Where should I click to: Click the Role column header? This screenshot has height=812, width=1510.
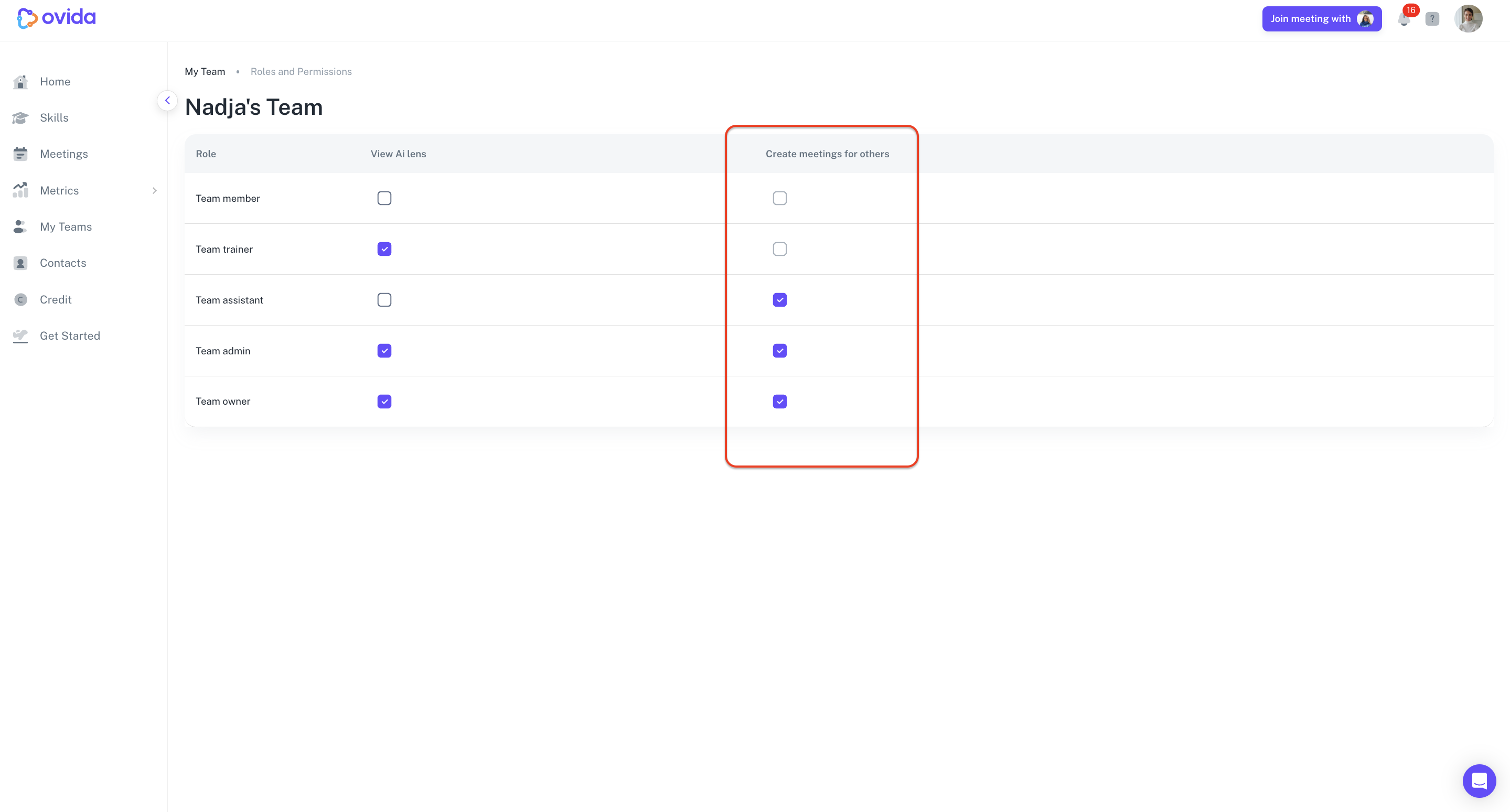(x=206, y=154)
